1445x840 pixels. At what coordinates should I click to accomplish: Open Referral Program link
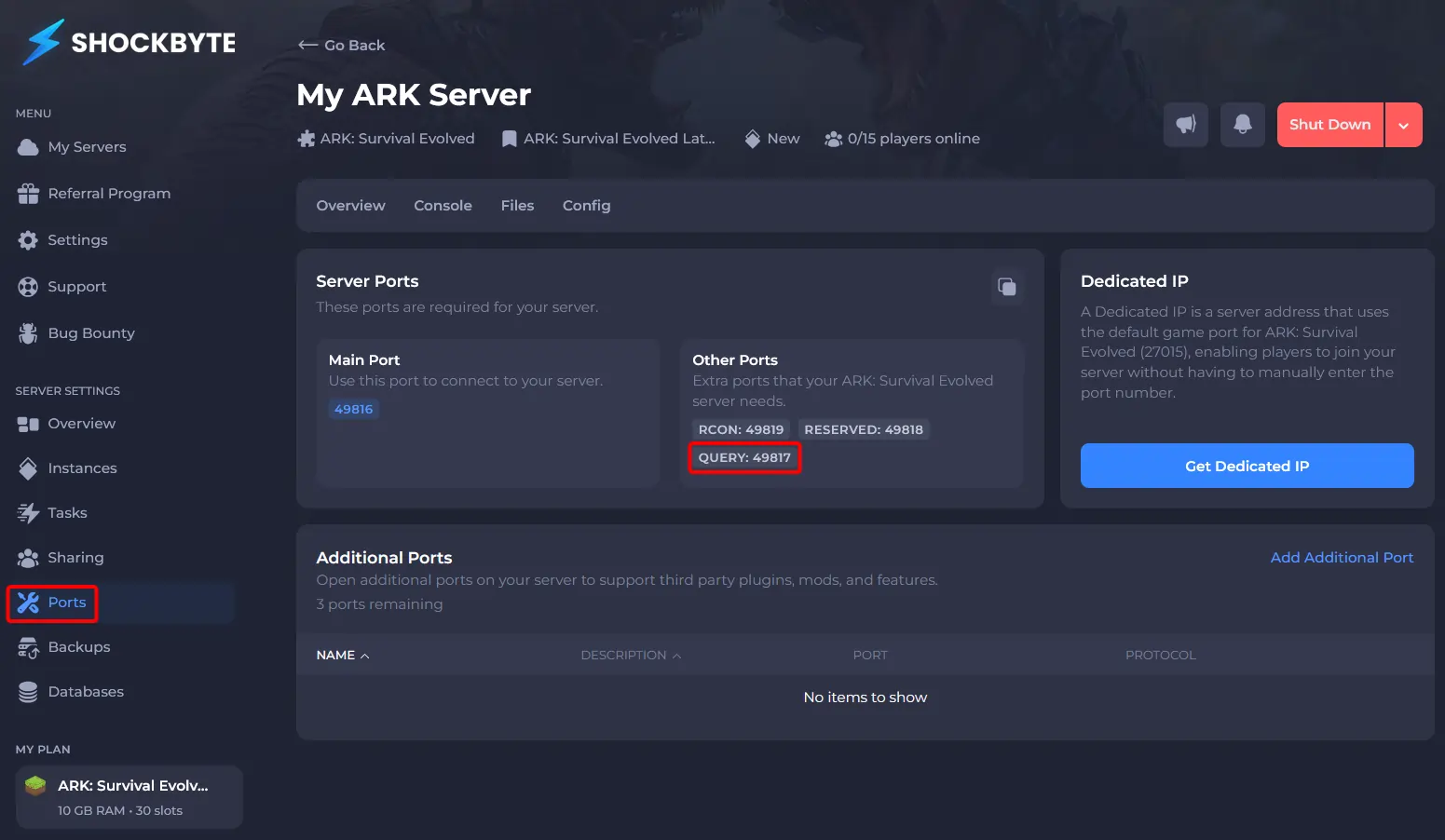(109, 194)
